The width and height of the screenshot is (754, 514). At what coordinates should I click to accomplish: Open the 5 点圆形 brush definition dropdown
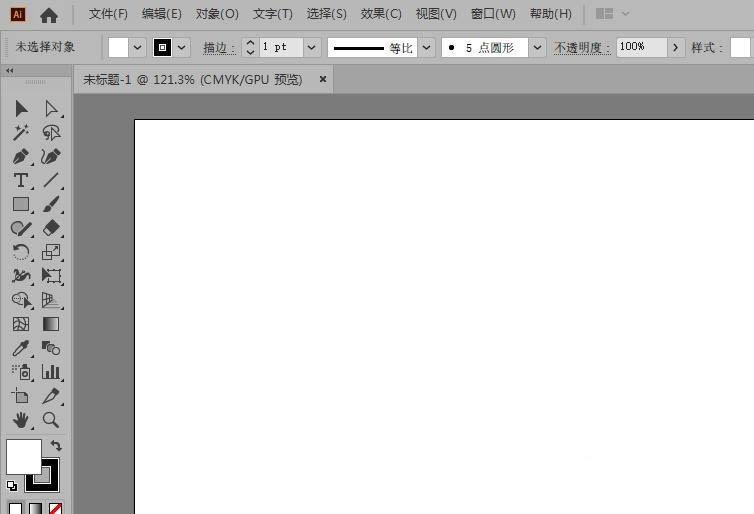538,48
